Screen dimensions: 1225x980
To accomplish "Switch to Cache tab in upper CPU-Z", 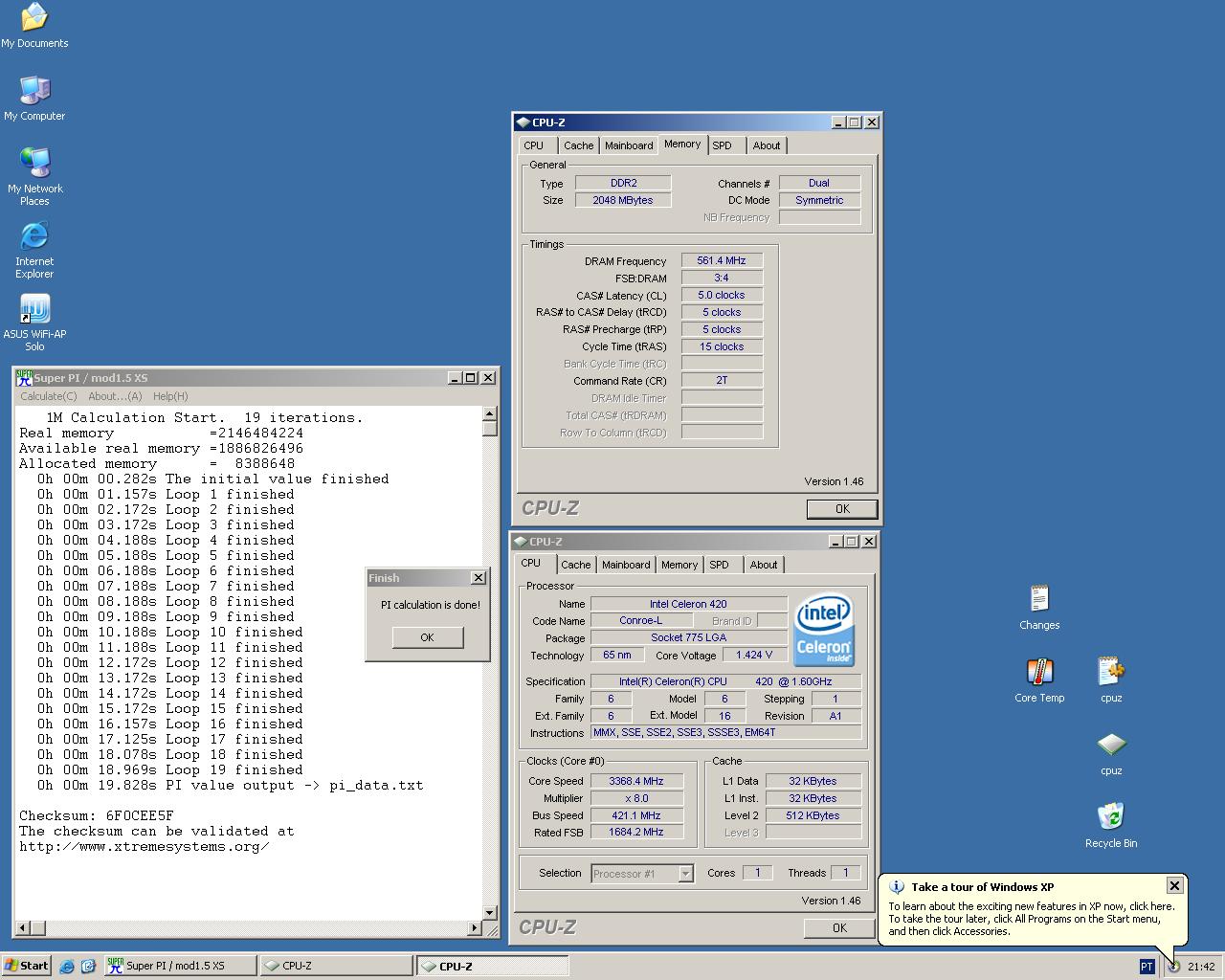I will (x=578, y=145).
